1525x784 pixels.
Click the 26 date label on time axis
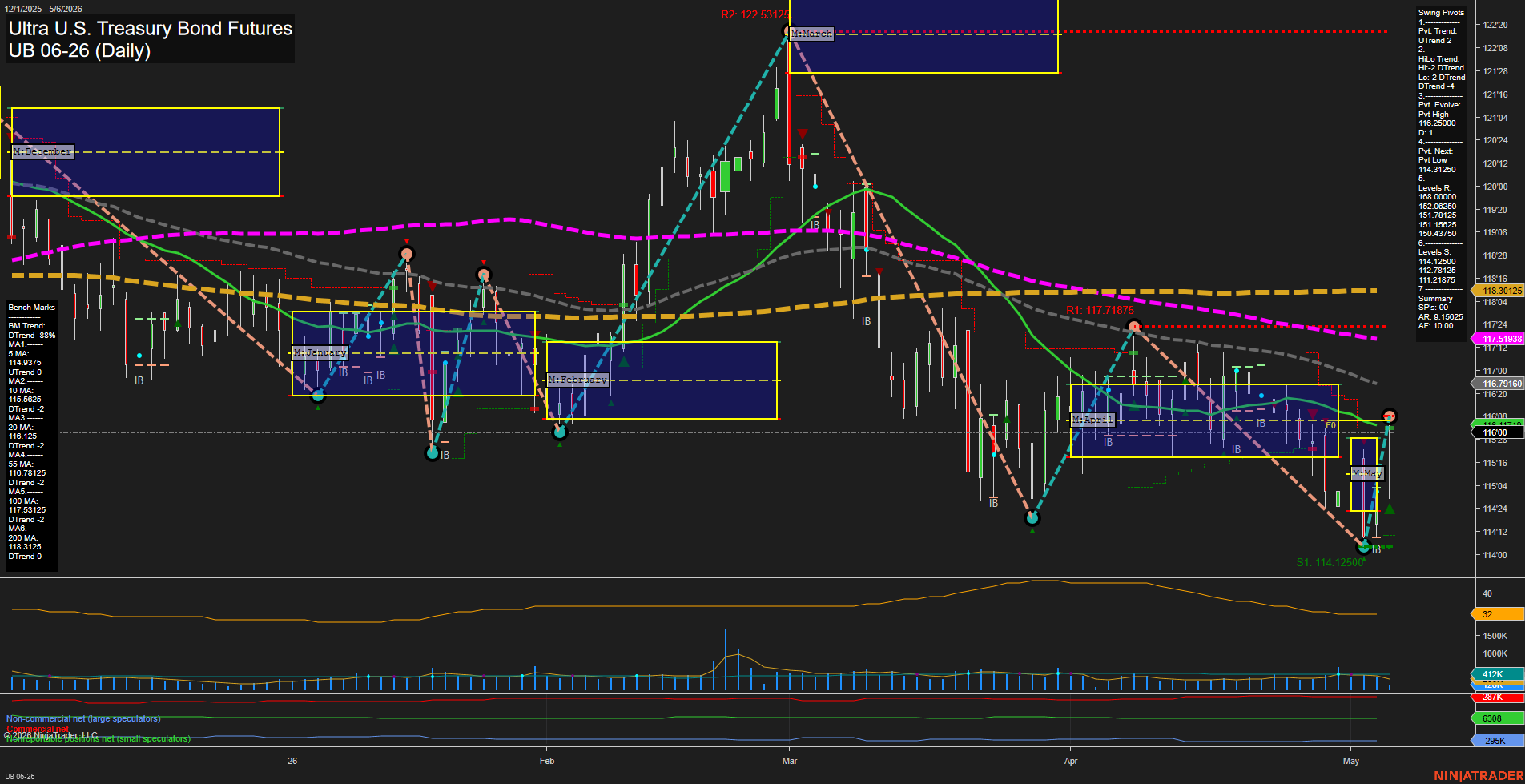[292, 761]
